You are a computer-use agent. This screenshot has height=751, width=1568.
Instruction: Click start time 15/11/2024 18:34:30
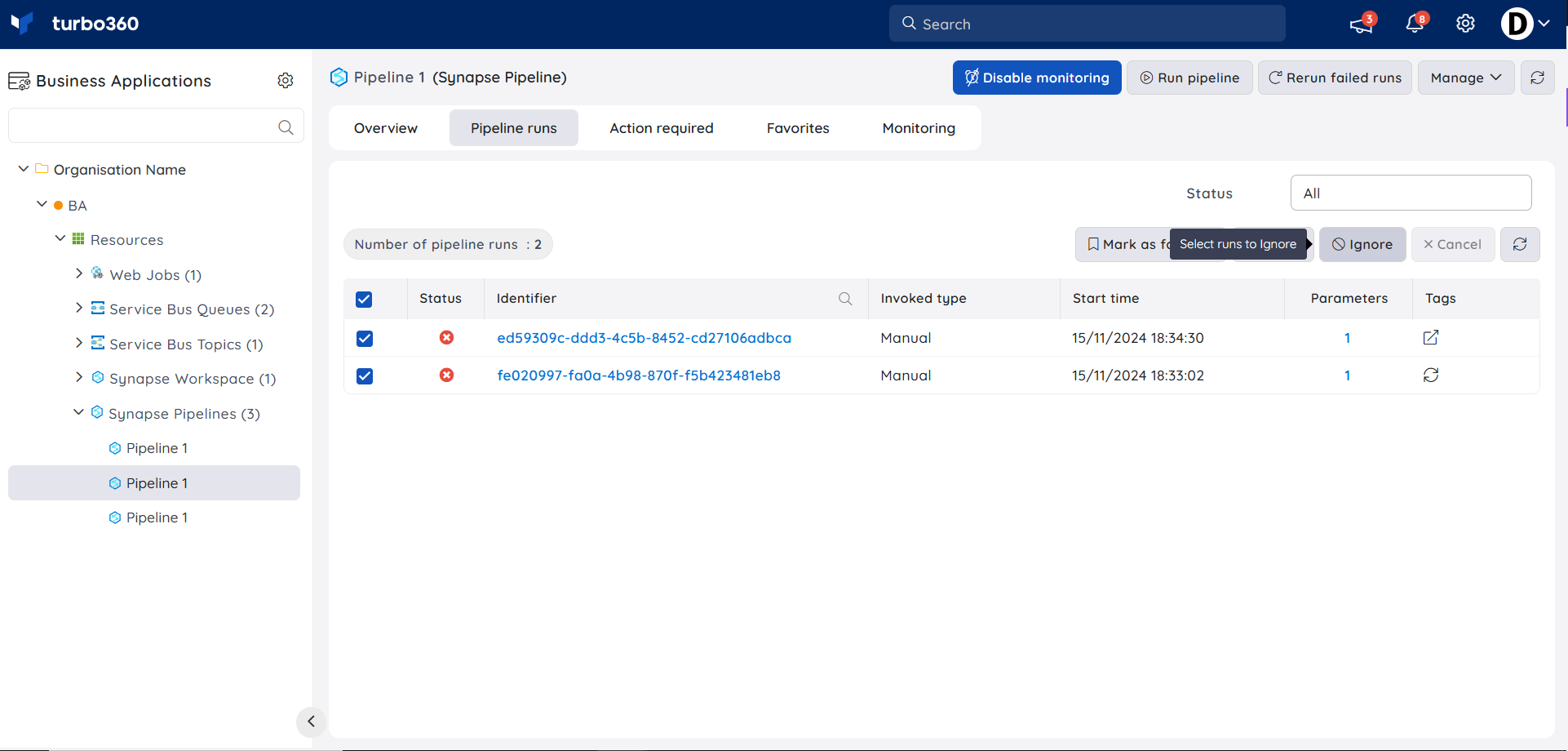[x=1138, y=338]
